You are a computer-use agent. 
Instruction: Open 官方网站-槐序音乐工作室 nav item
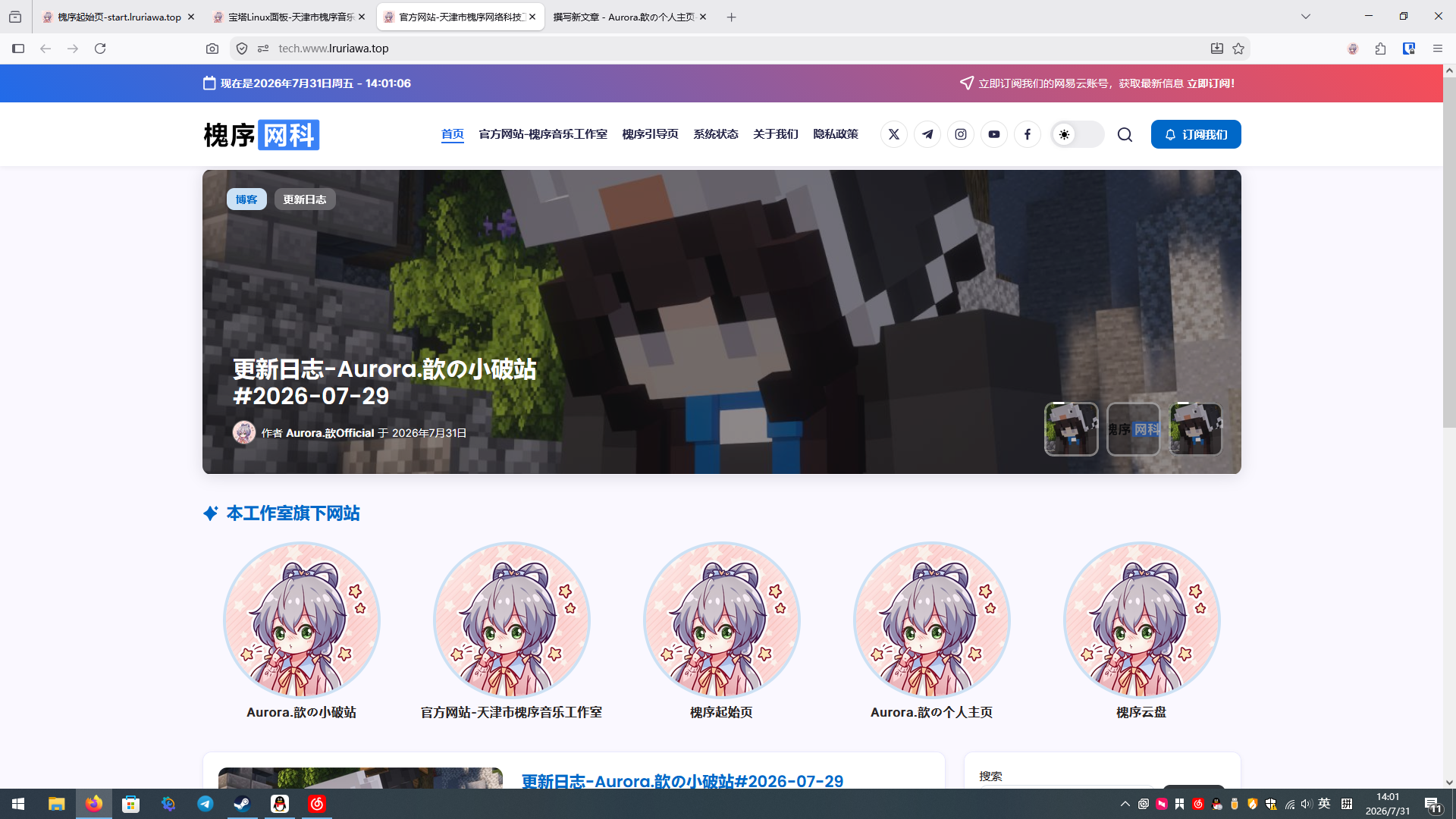click(543, 134)
